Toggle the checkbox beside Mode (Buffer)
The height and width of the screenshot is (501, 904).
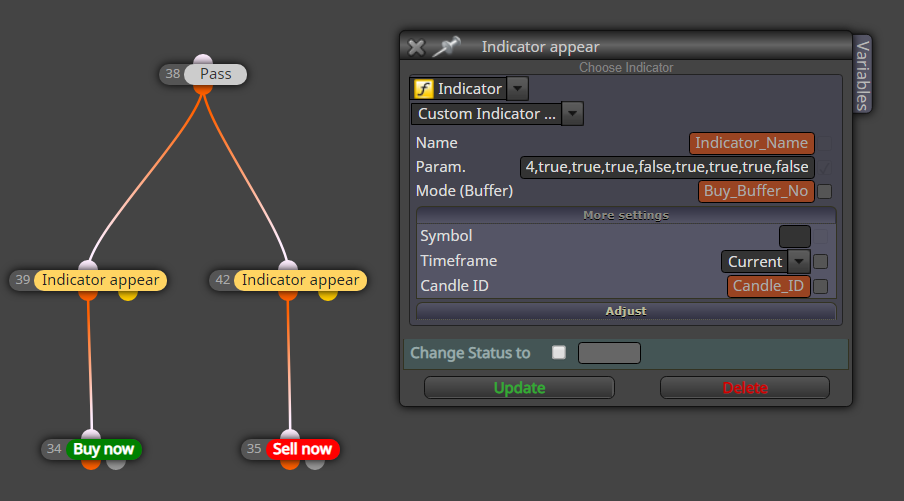tap(824, 191)
